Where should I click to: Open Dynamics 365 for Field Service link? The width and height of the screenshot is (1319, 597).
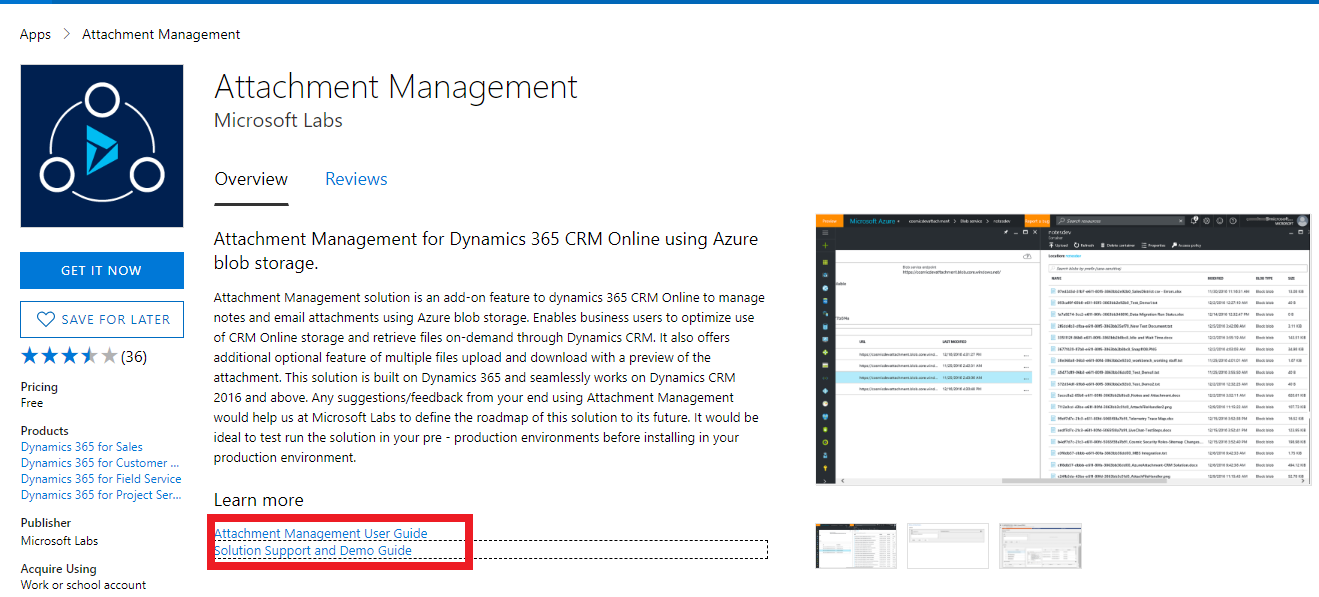(x=101, y=479)
